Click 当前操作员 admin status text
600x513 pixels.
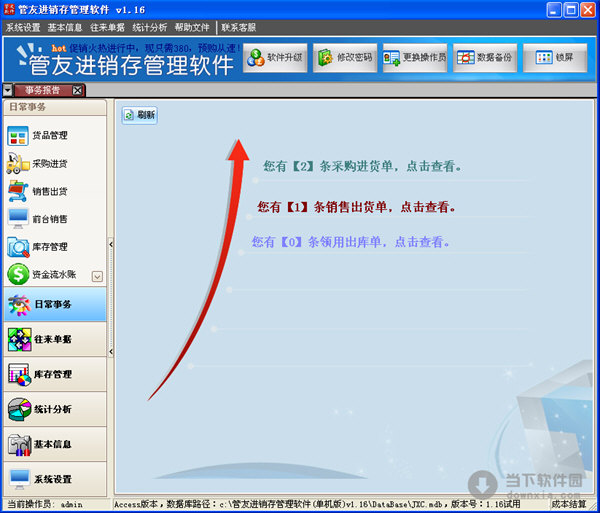coord(45,505)
